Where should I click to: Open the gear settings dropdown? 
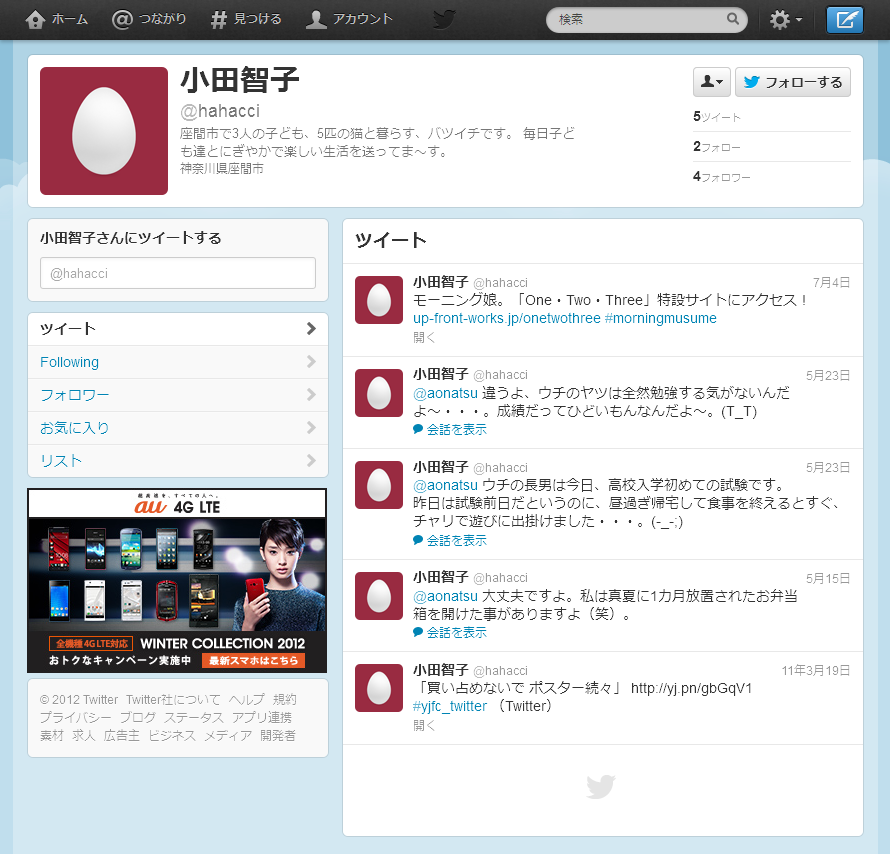coord(786,20)
